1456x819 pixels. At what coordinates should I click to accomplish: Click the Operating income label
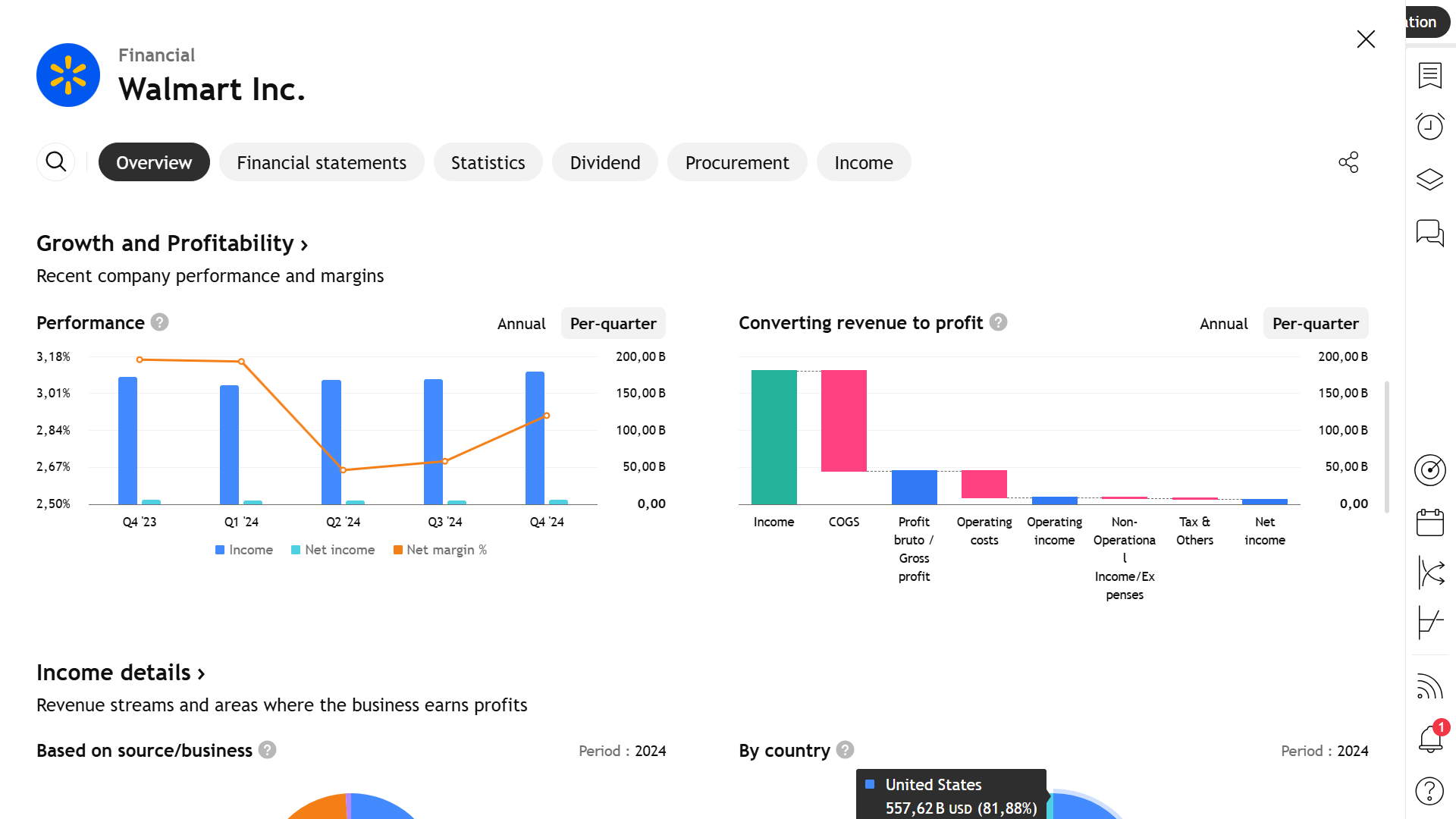tap(1054, 531)
